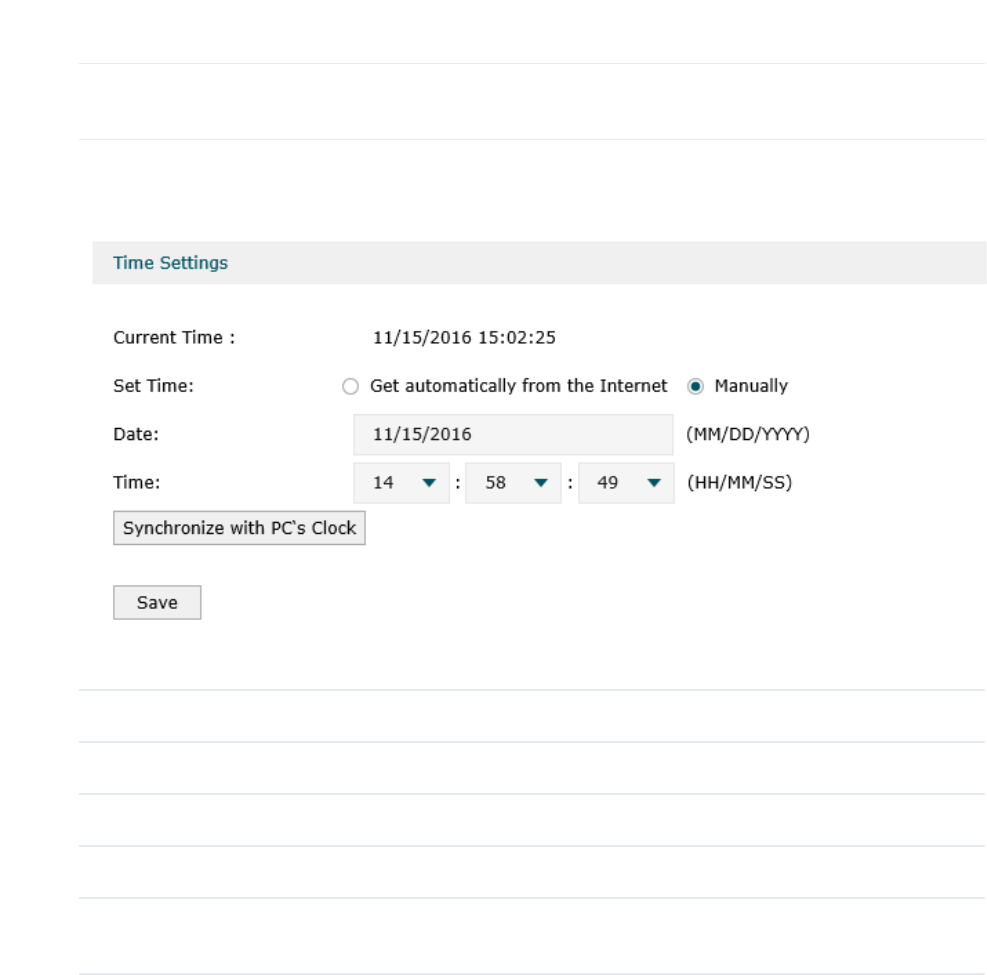Click the Current Time label
Screen dimensions: 987x975
(174, 338)
